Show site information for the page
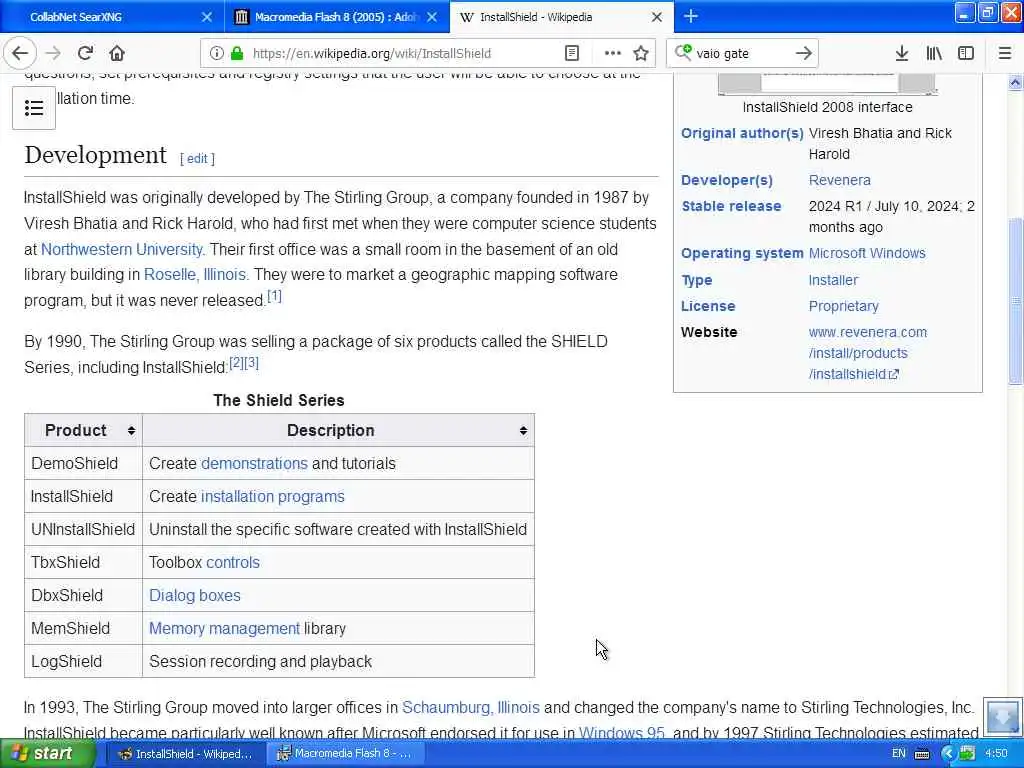This screenshot has height=768, width=1024. click(217, 54)
